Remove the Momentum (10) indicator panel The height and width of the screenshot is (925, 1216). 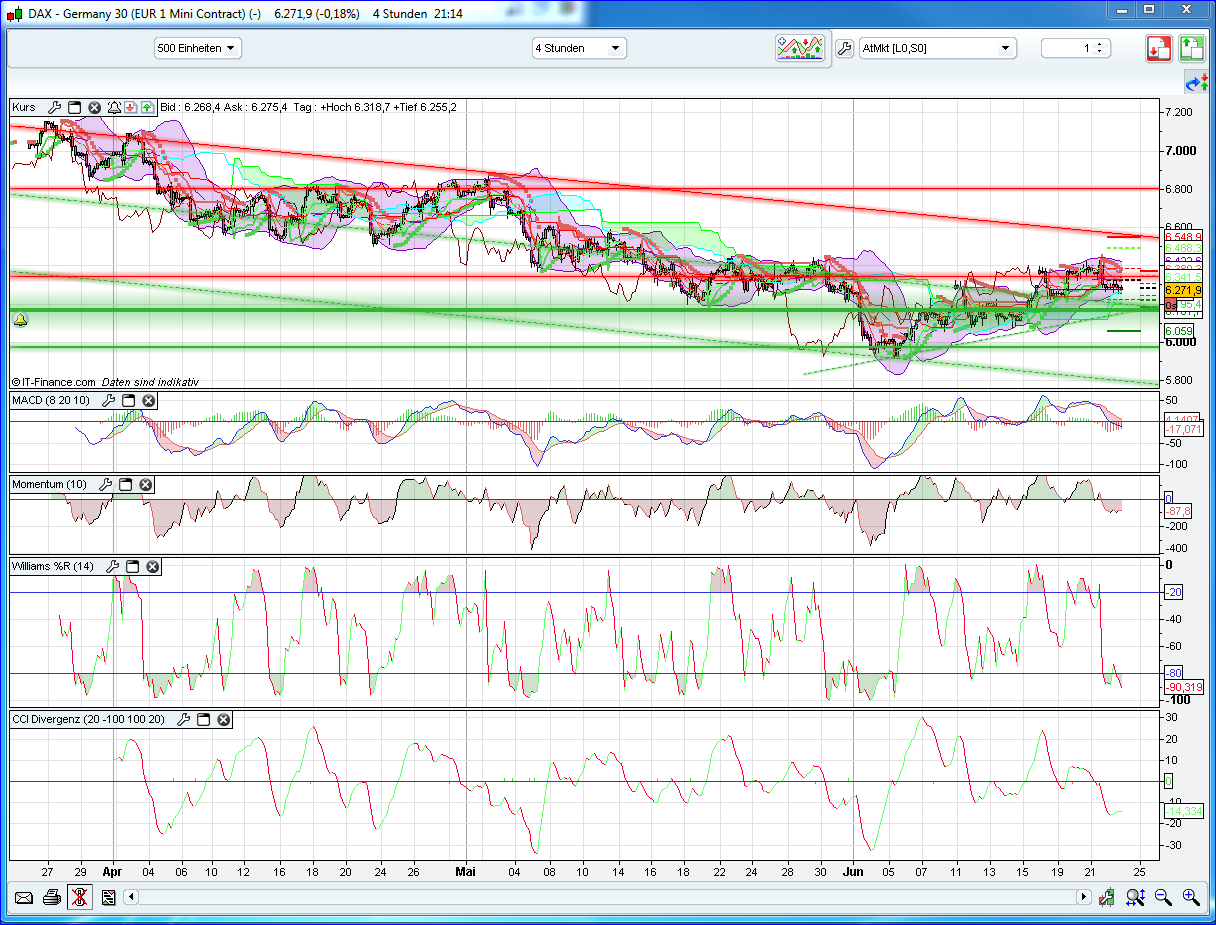146,485
